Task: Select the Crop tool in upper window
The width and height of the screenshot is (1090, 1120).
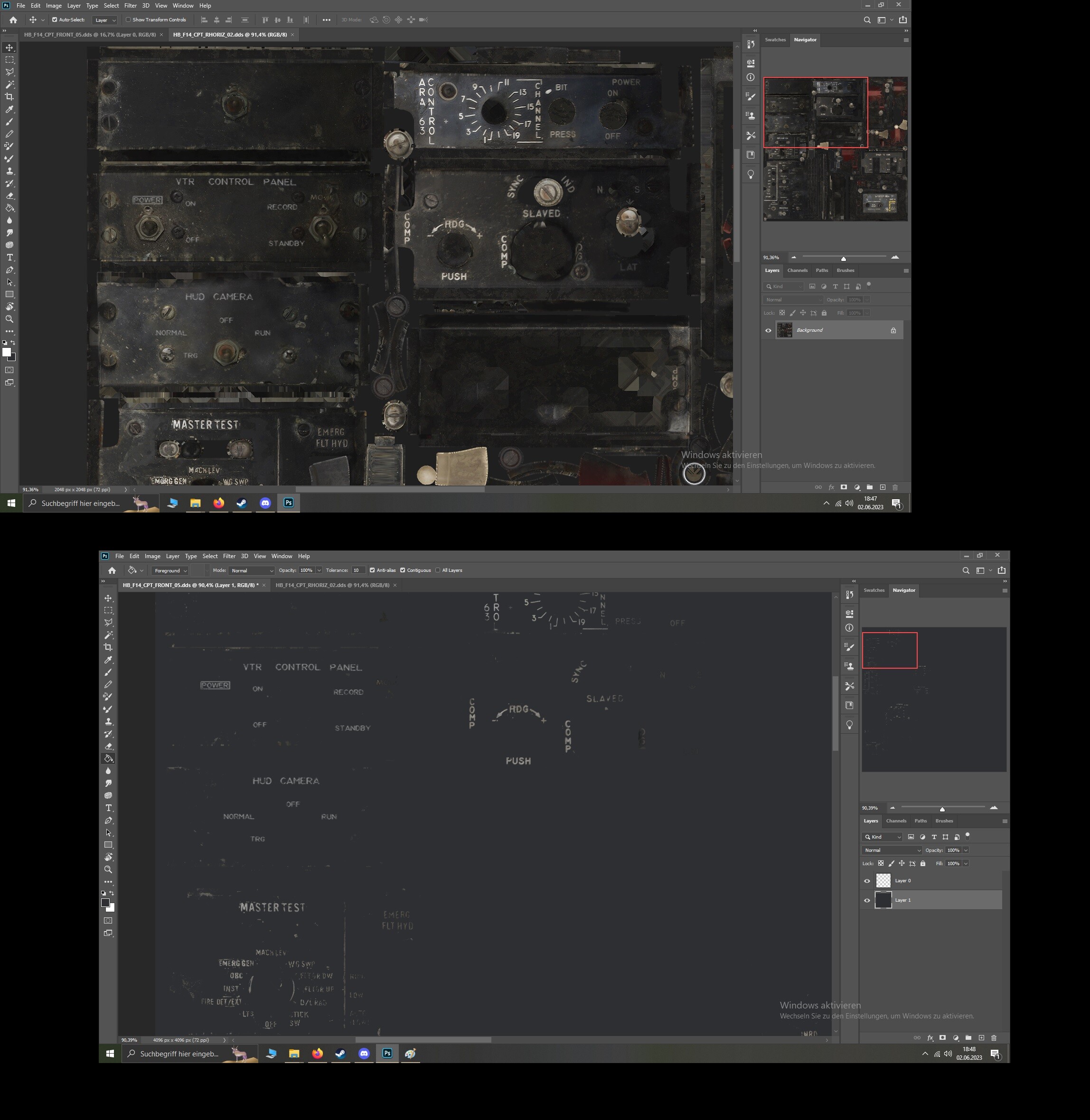Action: point(9,97)
